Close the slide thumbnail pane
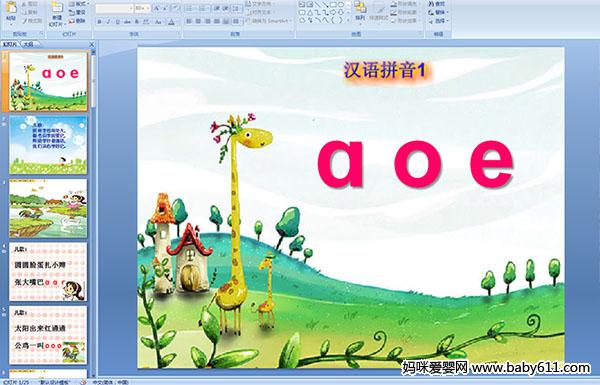 pos(92,45)
